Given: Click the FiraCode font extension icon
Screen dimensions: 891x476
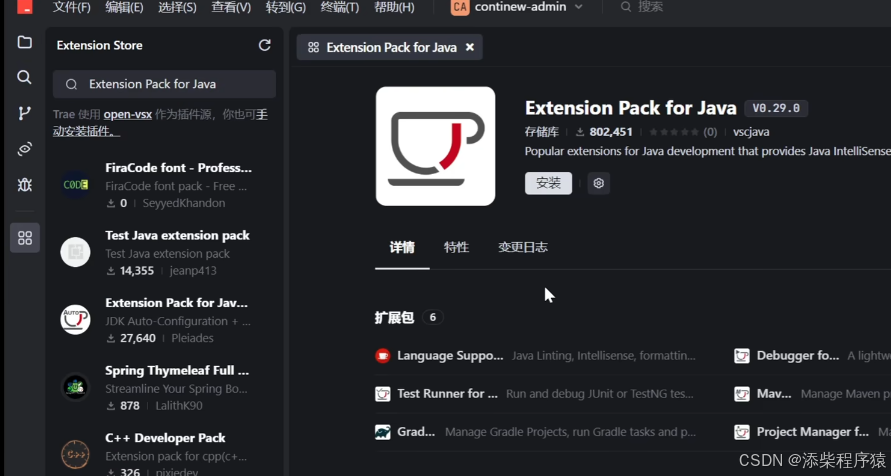Looking at the screenshot, I should click(75, 185).
